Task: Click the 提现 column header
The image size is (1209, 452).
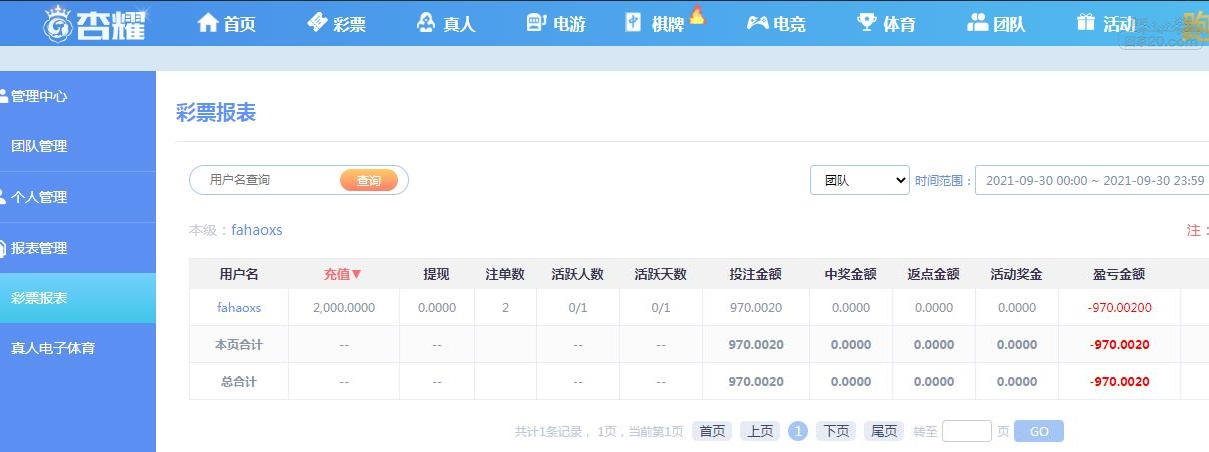Action: 437,273
